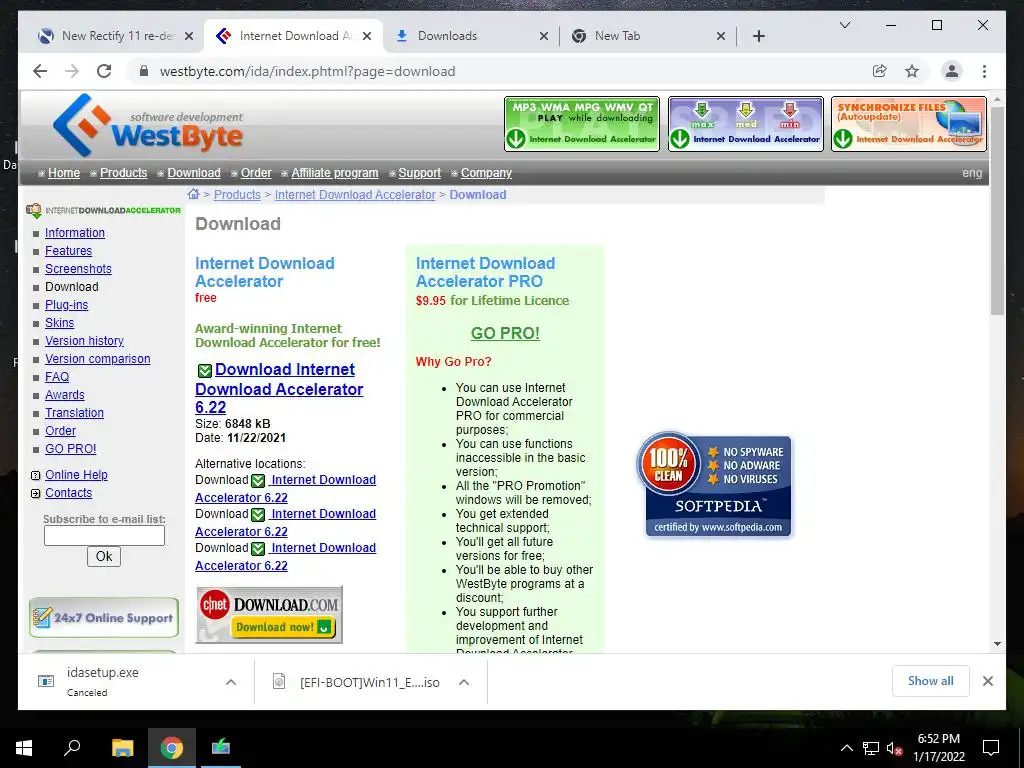Open the MP3 WMA MPG play-while-downloading banner

tap(582, 124)
